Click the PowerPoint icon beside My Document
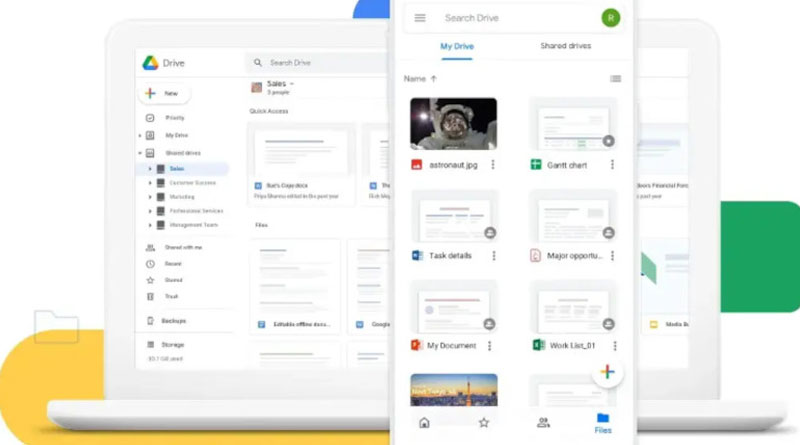 tap(416, 345)
